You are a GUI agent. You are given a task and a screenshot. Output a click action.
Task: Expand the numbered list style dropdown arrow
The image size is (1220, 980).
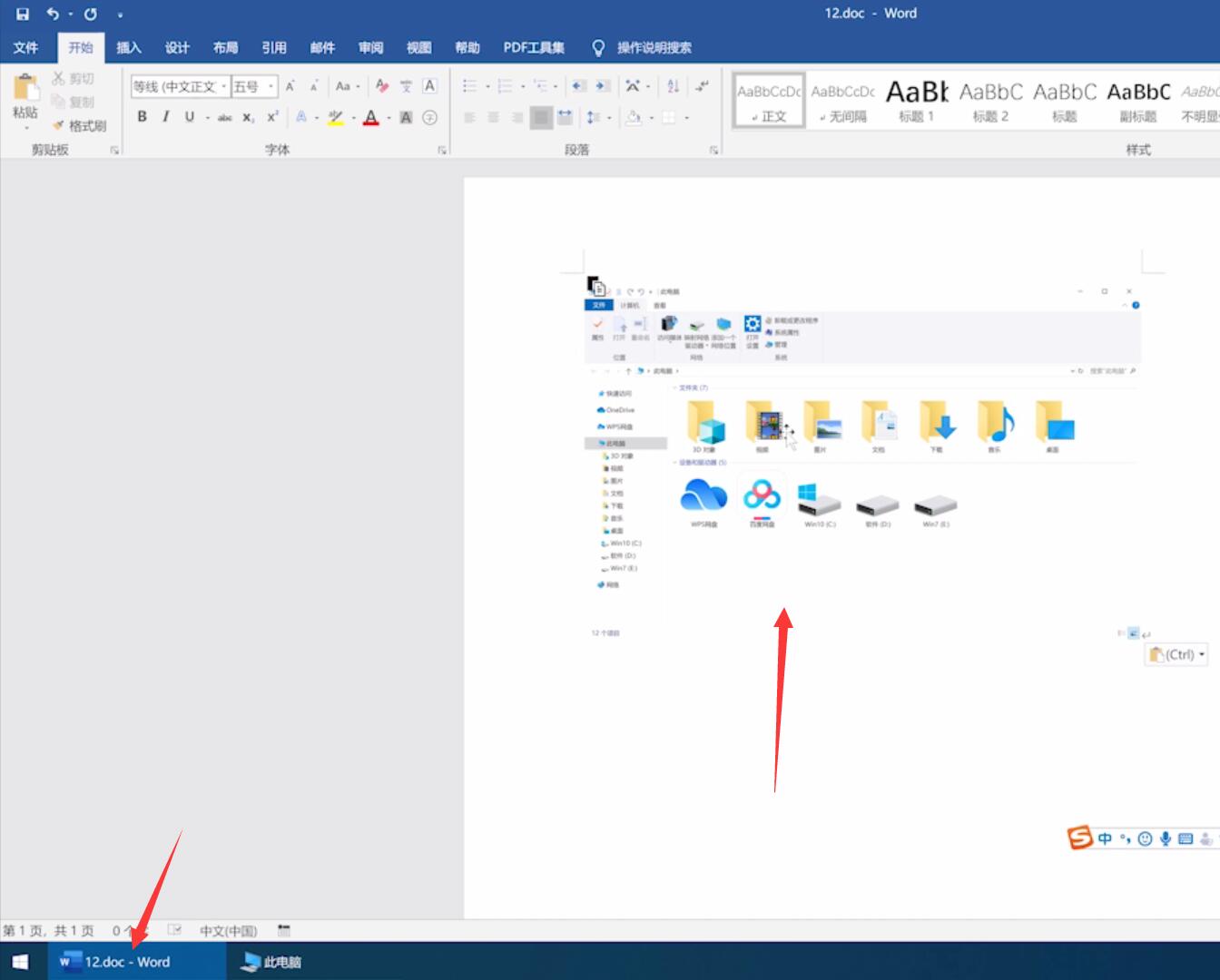coord(523,87)
